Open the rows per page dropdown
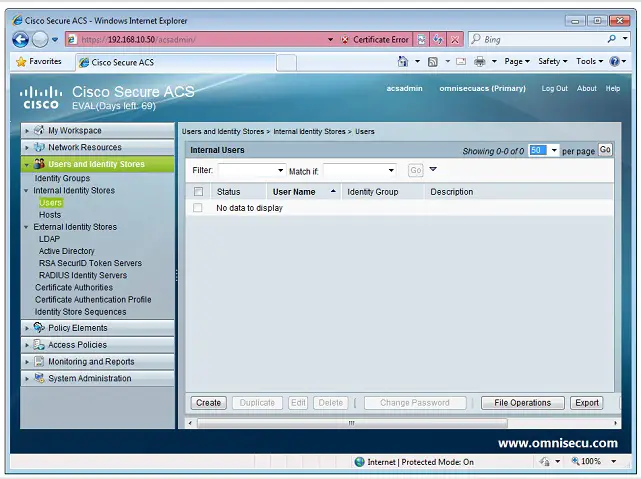The width and height of the screenshot is (641, 479). pyautogui.click(x=554, y=150)
